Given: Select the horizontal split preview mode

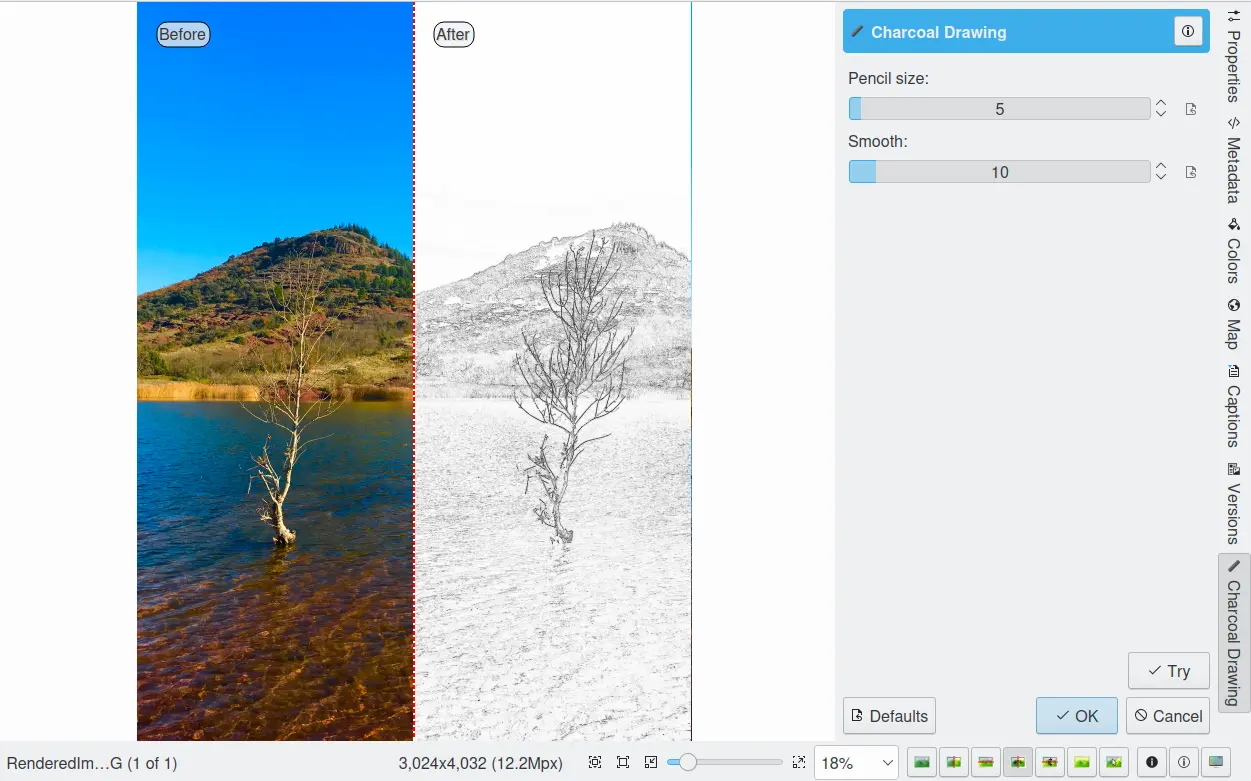Looking at the screenshot, I should (986, 763).
